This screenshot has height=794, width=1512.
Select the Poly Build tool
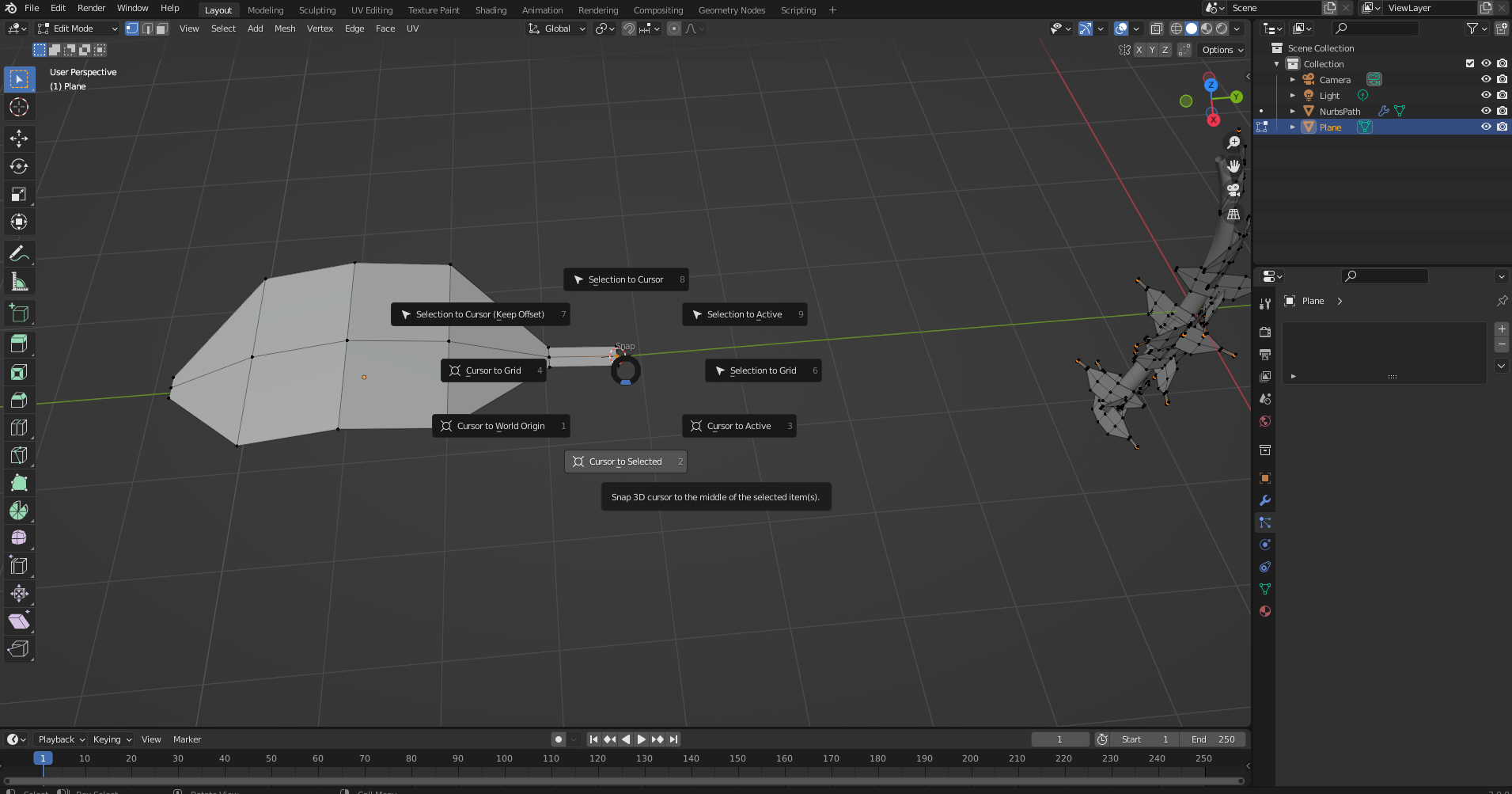(x=19, y=482)
